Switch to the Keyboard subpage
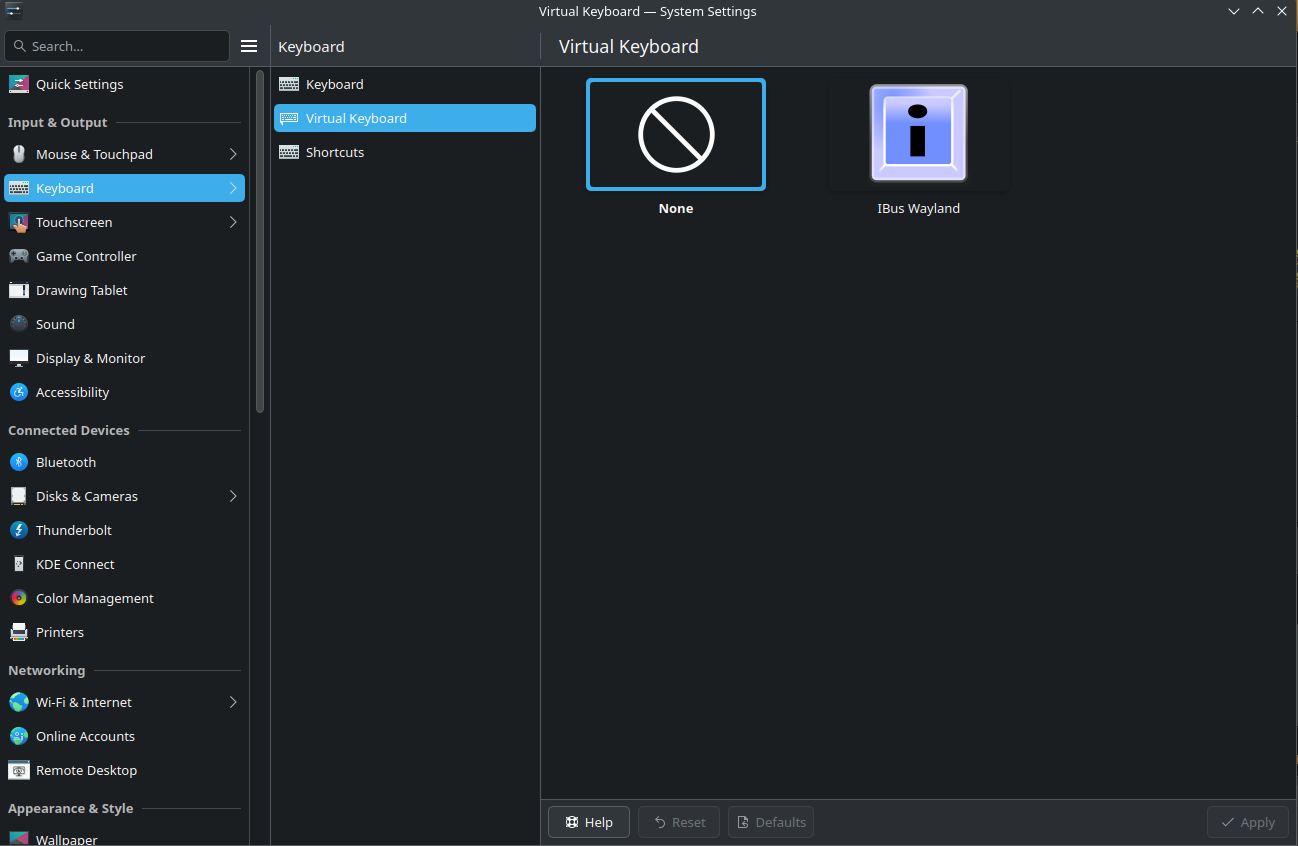This screenshot has width=1298, height=846. tap(334, 84)
